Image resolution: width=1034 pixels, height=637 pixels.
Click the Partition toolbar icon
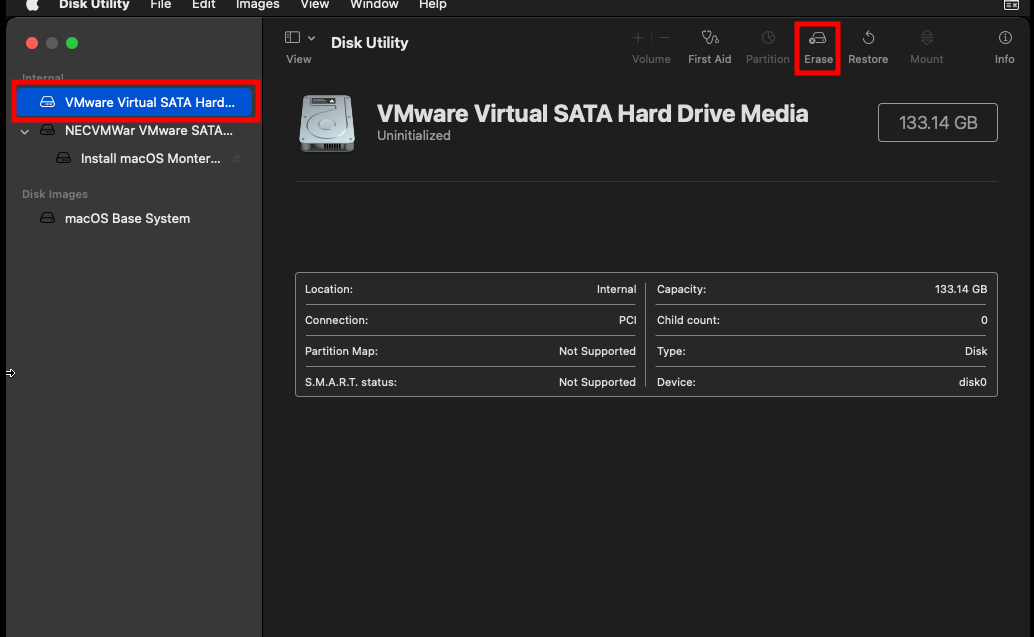pos(768,38)
